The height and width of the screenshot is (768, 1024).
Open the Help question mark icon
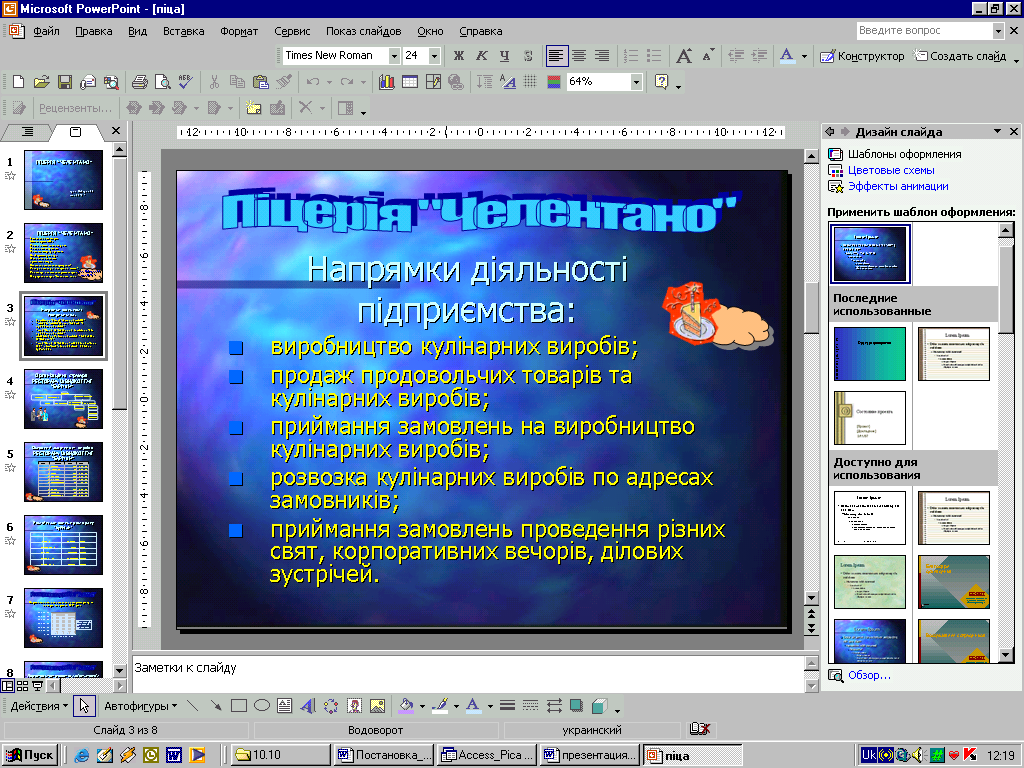point(662,82)
